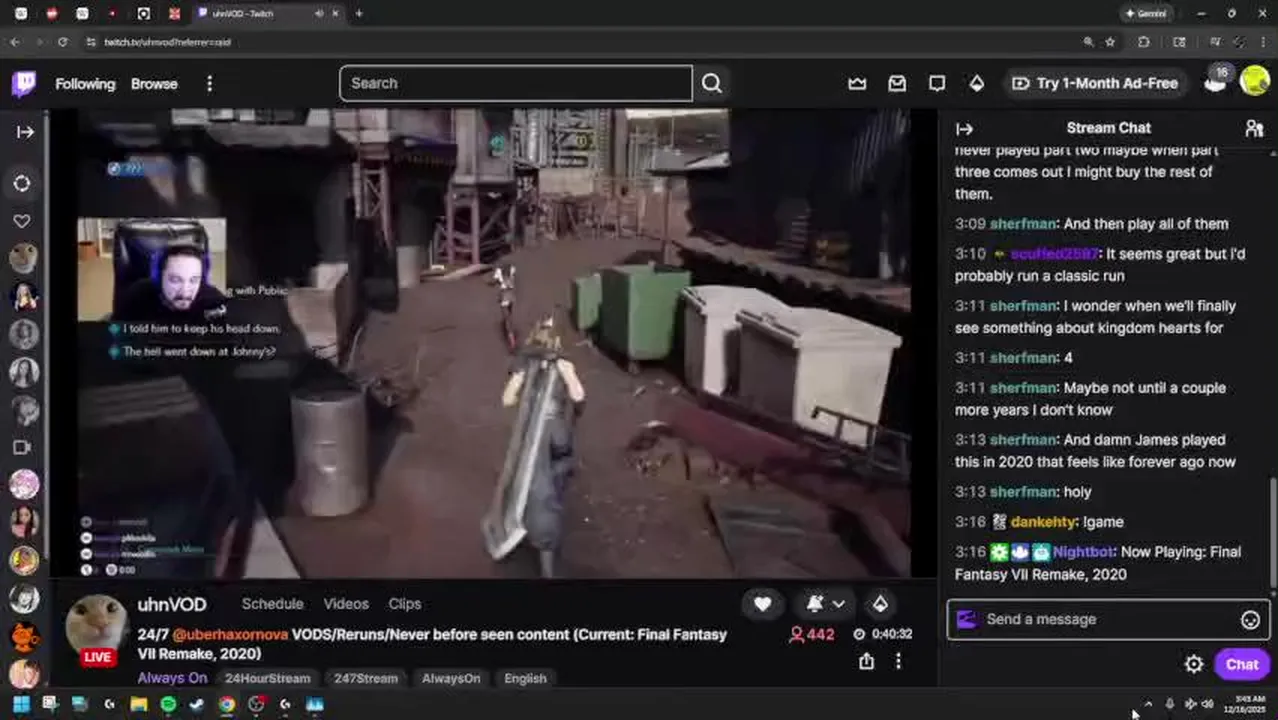
Task: Open the Videos tab
Action: 346,604
